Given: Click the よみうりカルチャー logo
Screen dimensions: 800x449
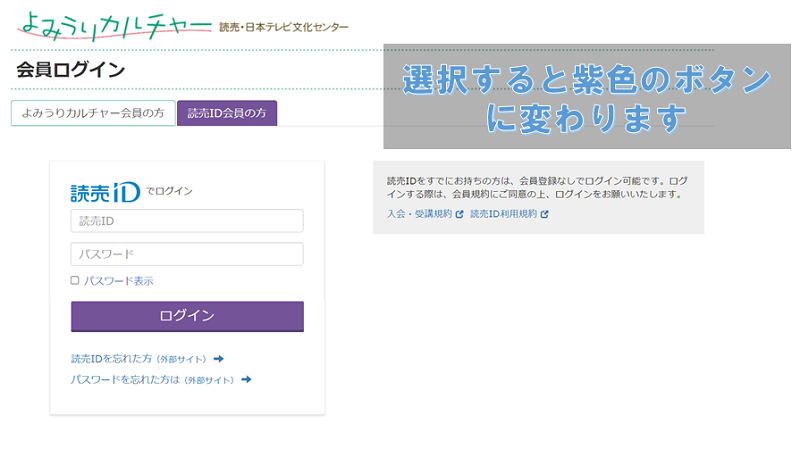Looking at the screenshot, I should pos(113,24).
